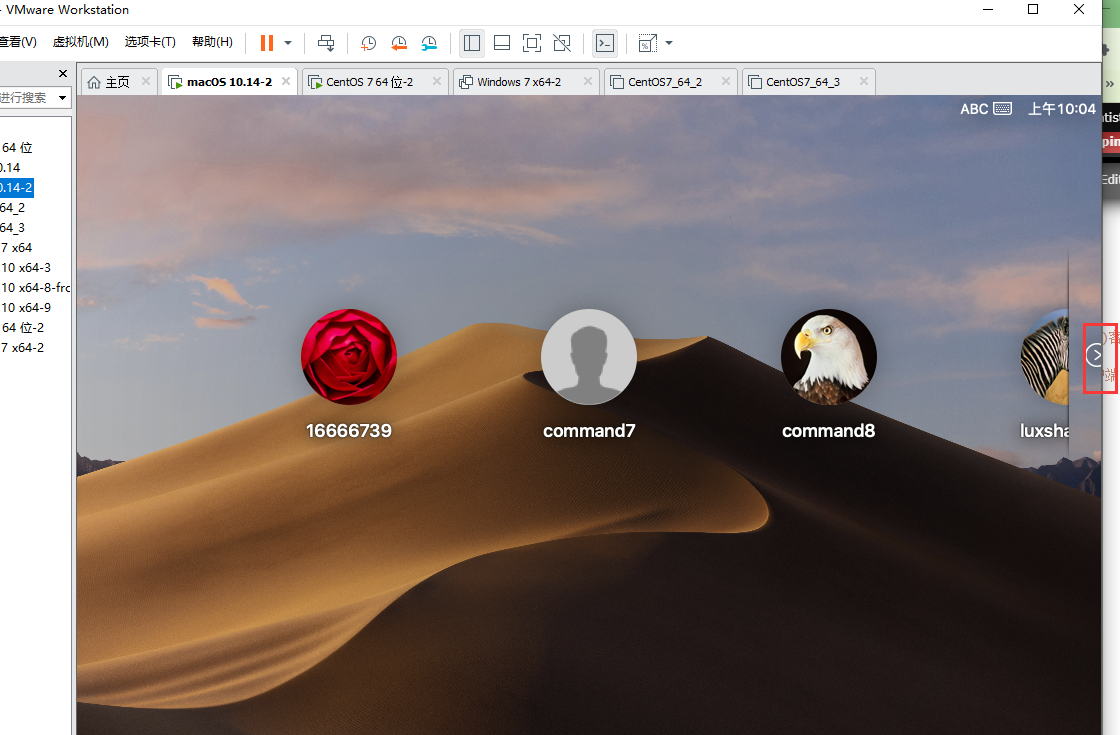
Task: Open the 虚拟机(M) menu
Action: click(x=81, y=42)
